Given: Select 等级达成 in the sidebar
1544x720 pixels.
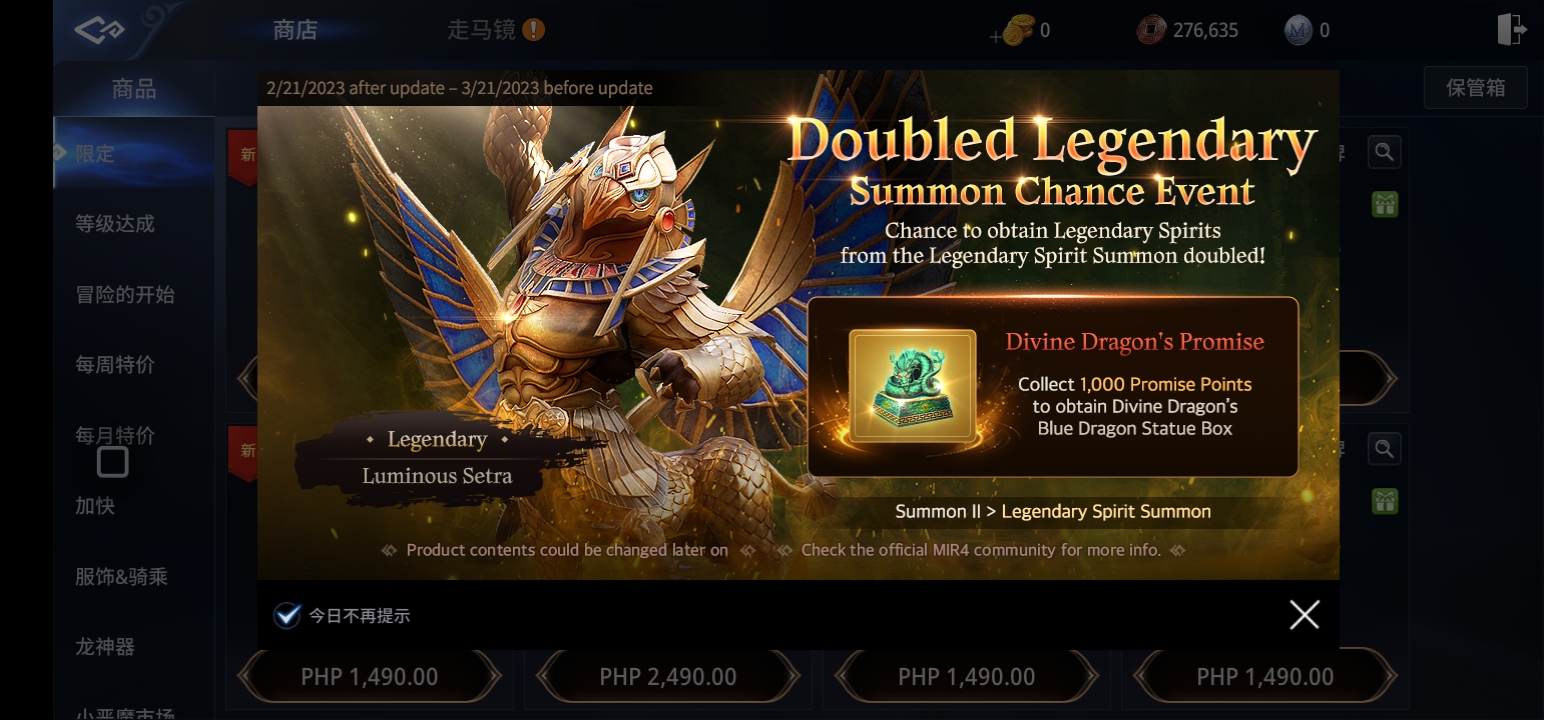Looking at the screenshot, I should (x=115, y=224).
